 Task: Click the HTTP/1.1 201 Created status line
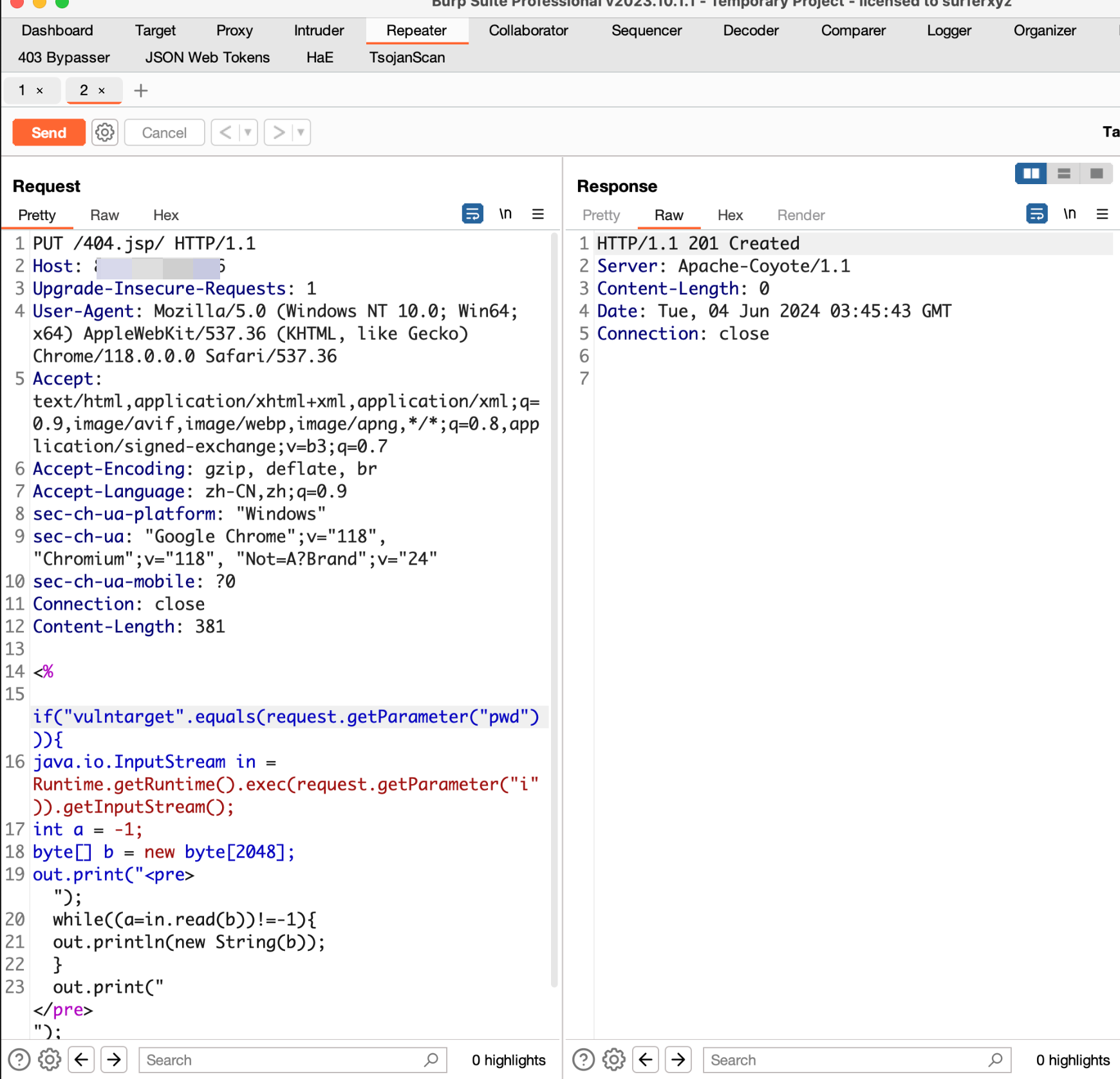[698, 243]
